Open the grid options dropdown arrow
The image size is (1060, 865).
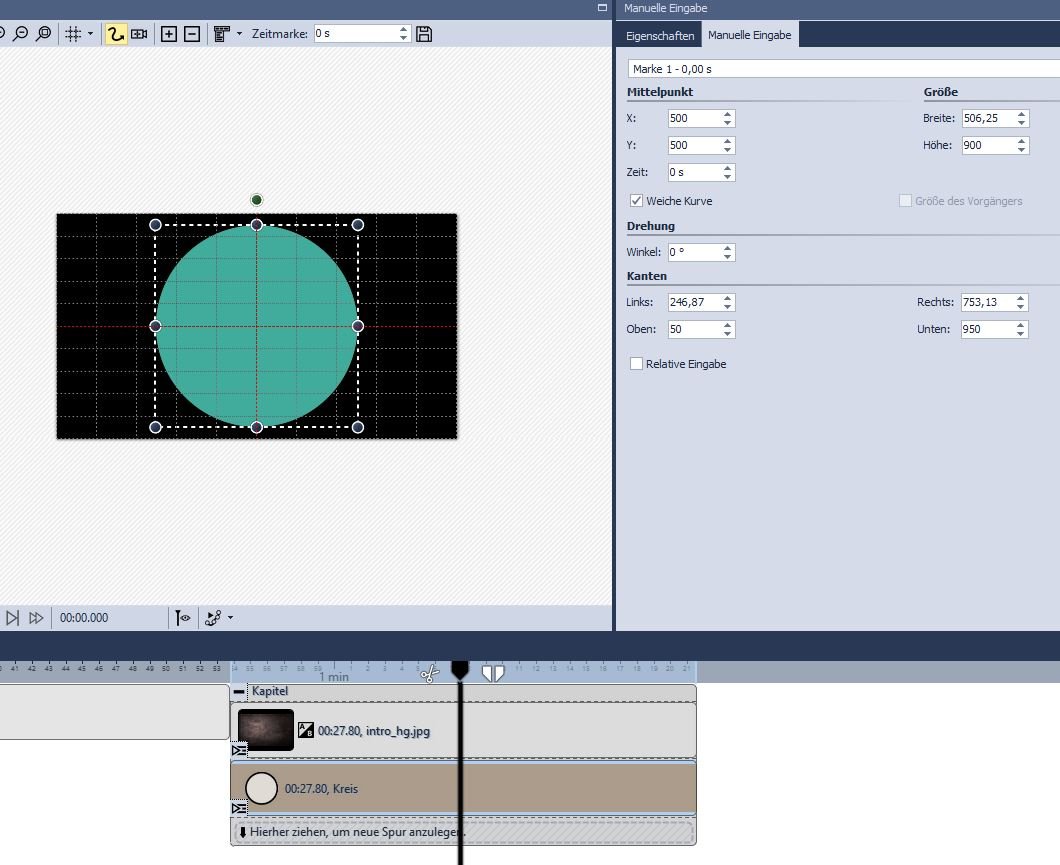[91, 34]
